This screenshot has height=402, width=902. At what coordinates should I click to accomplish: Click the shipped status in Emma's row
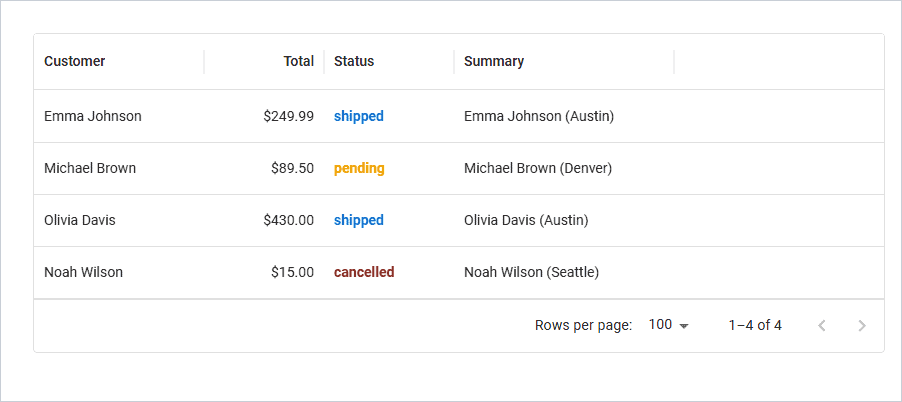(358, 116)
